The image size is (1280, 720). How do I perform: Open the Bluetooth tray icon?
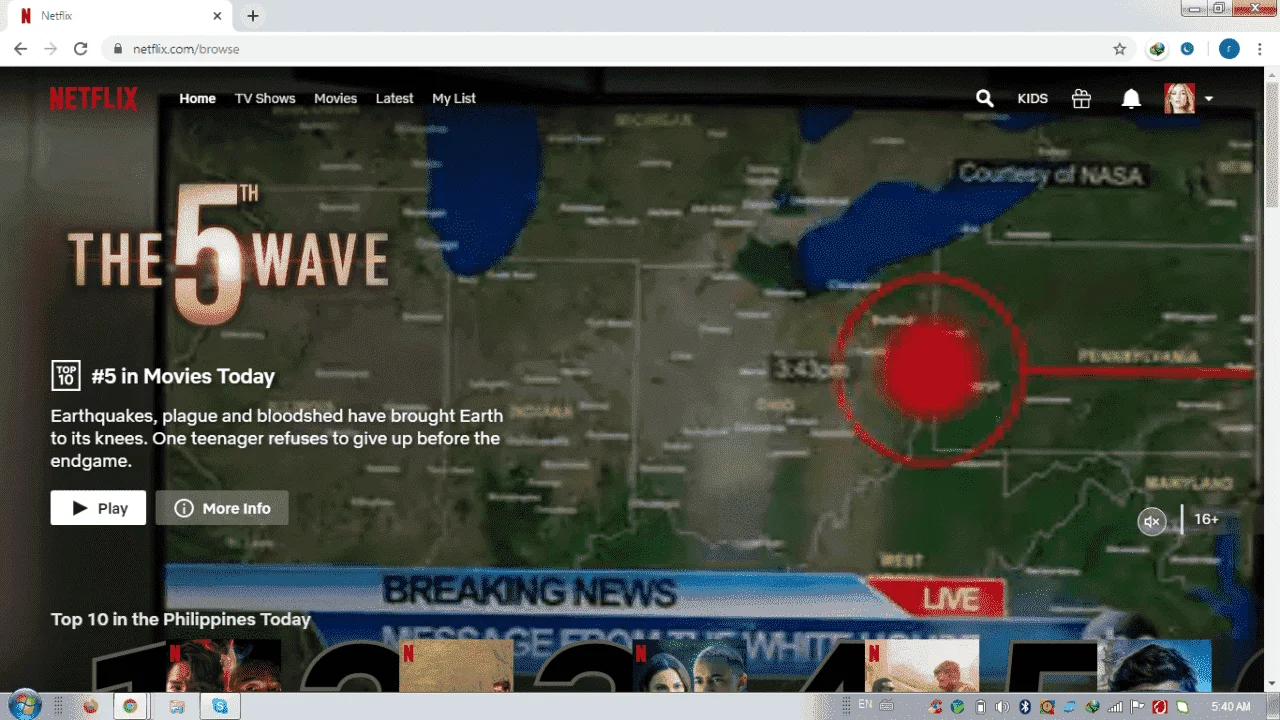coord(1025,707)
